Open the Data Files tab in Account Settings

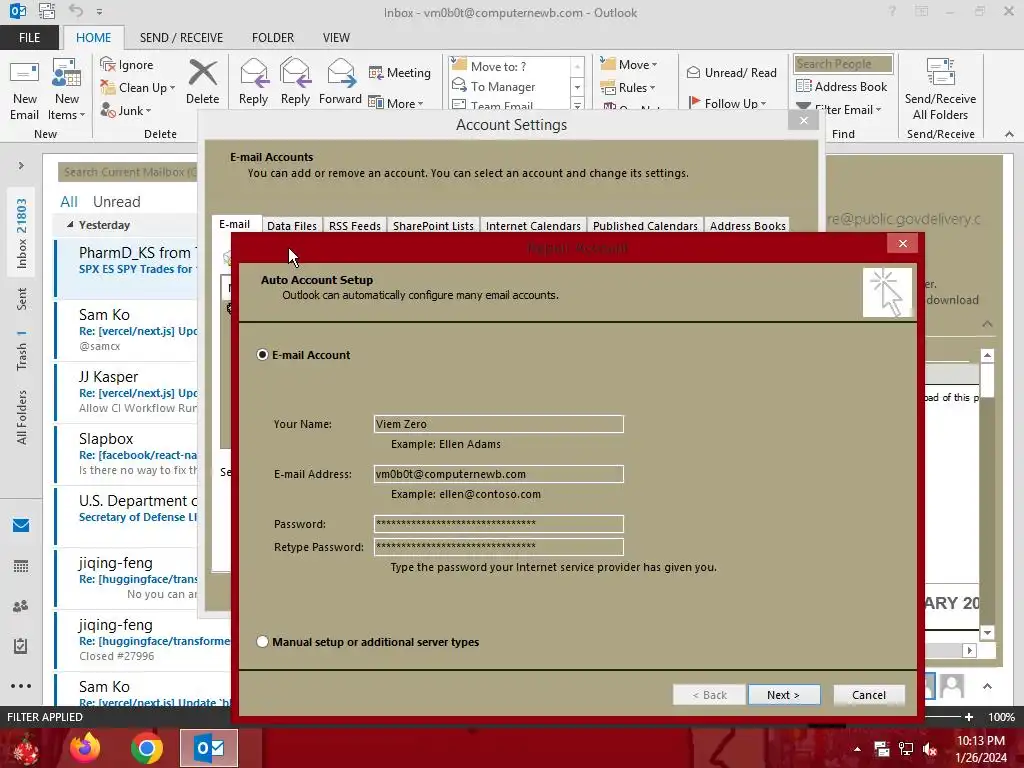[x=292, y=225]
